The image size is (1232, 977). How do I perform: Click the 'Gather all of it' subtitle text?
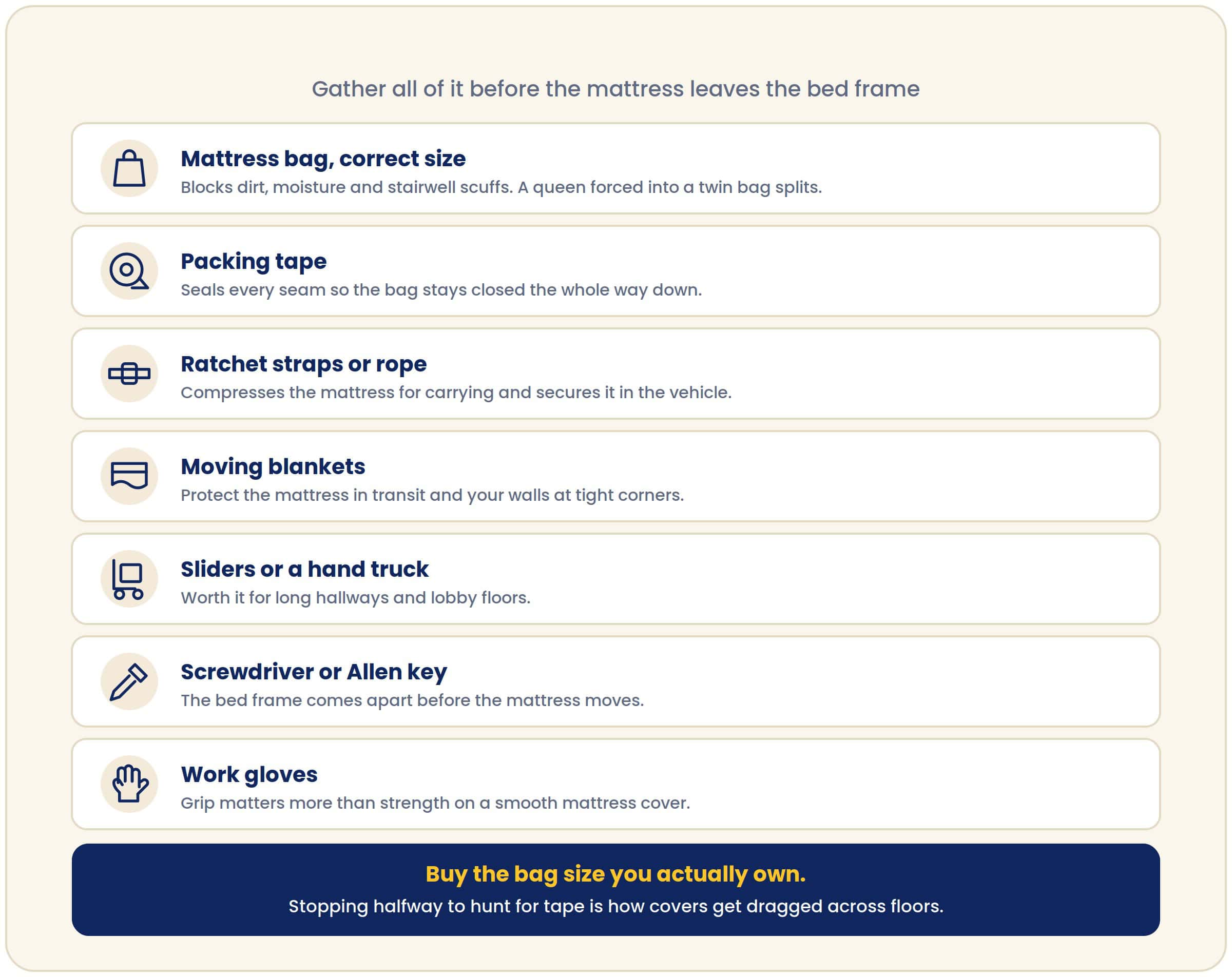pos(615,89)
